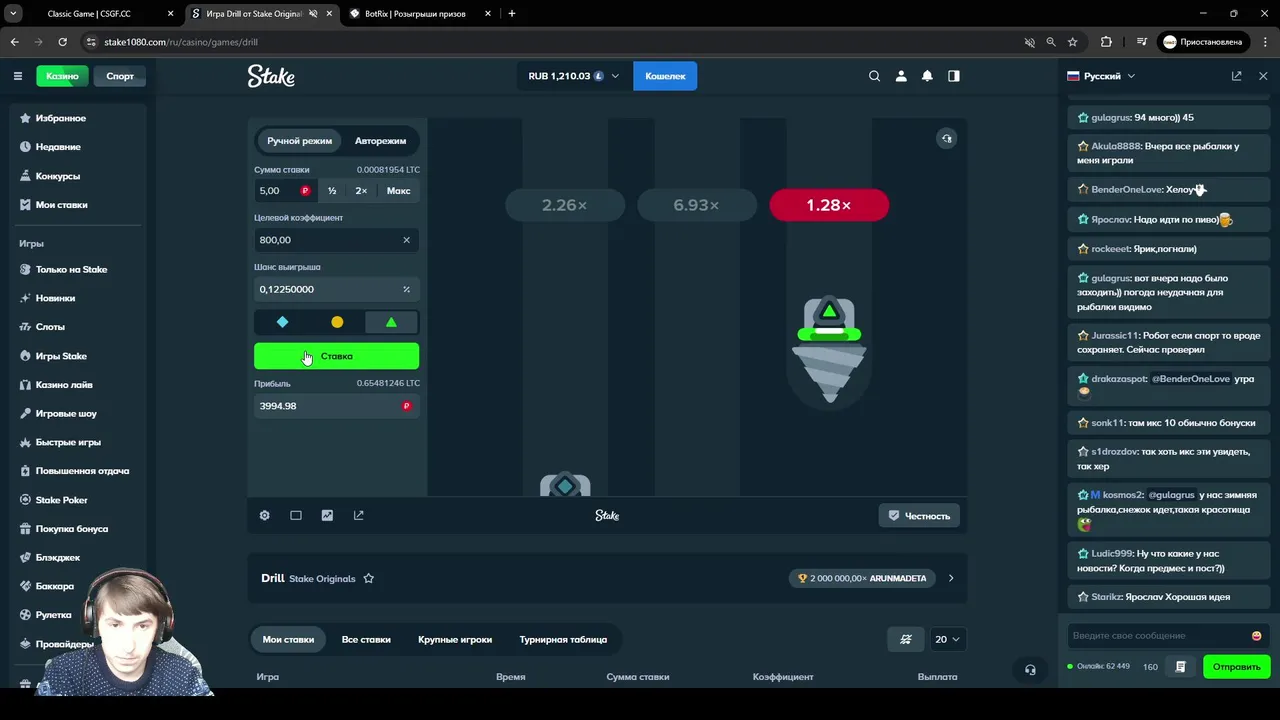
Task: Click the 2.26× result pill
Action: click(565, 205)
